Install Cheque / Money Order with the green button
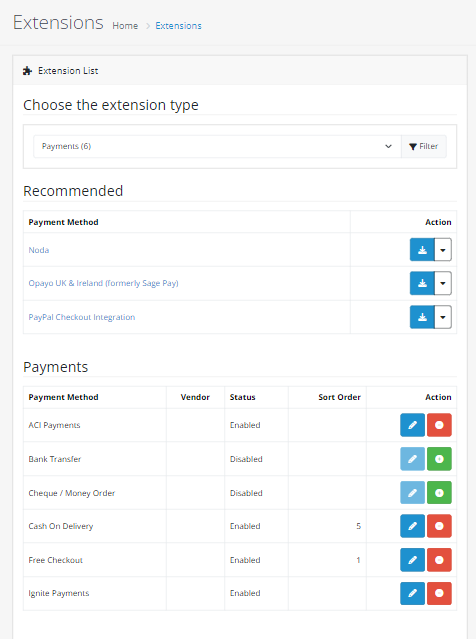 point(439,493)
